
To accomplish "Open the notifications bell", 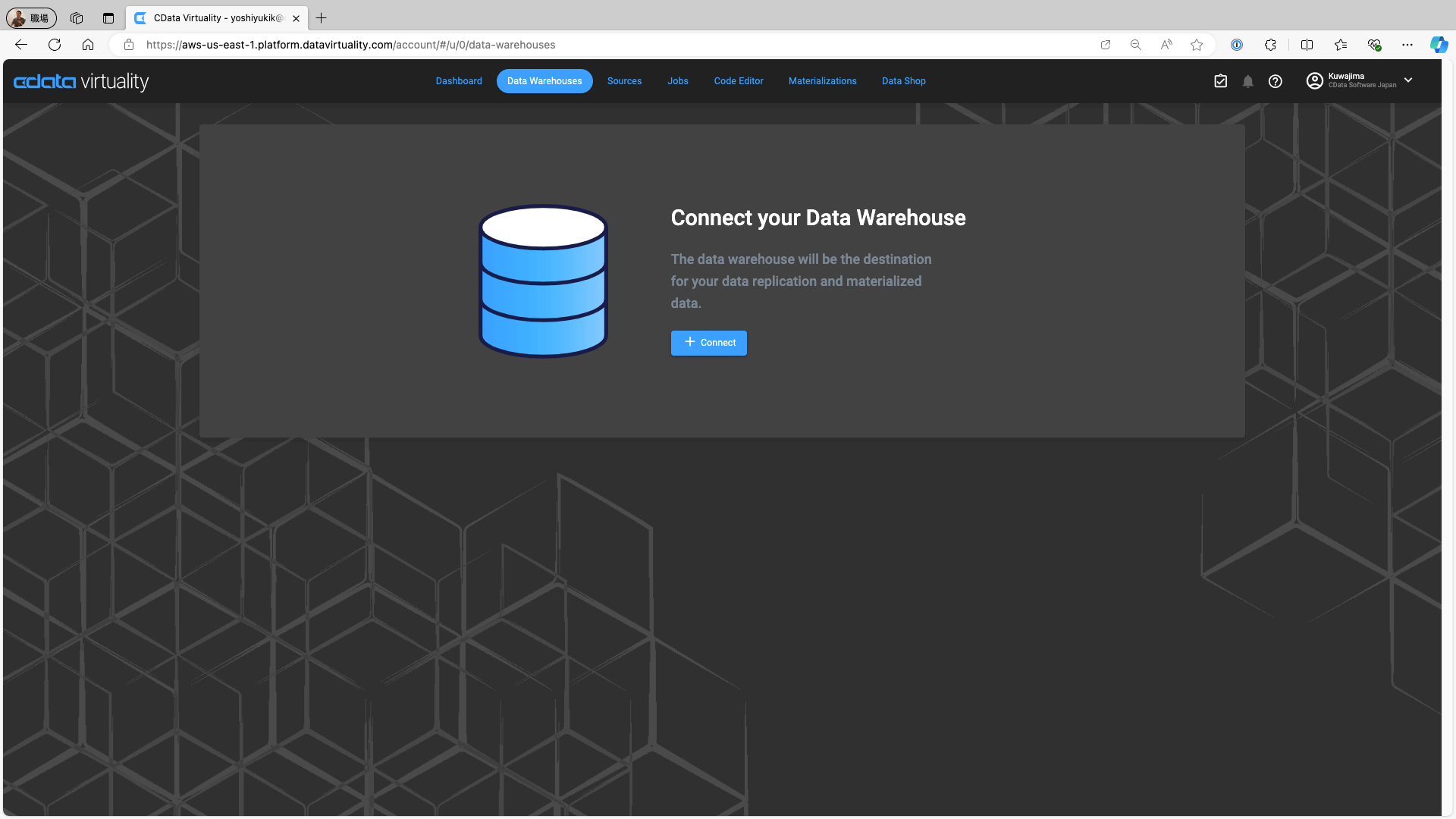I will pyautogui.click(x=1247, y=81).
